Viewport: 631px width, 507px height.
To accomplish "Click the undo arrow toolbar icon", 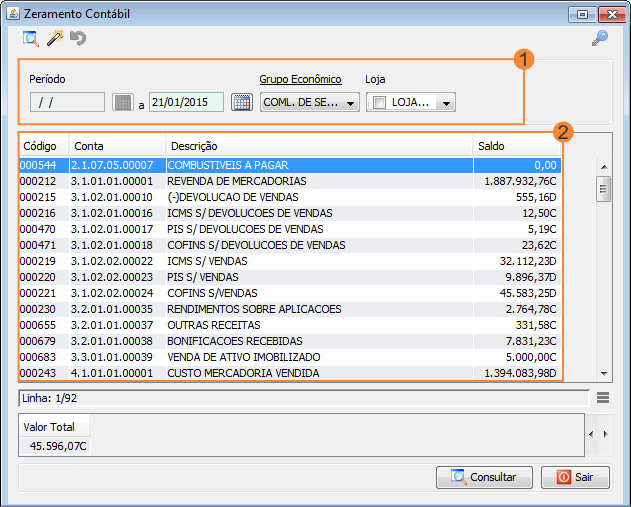I will 78,39.
